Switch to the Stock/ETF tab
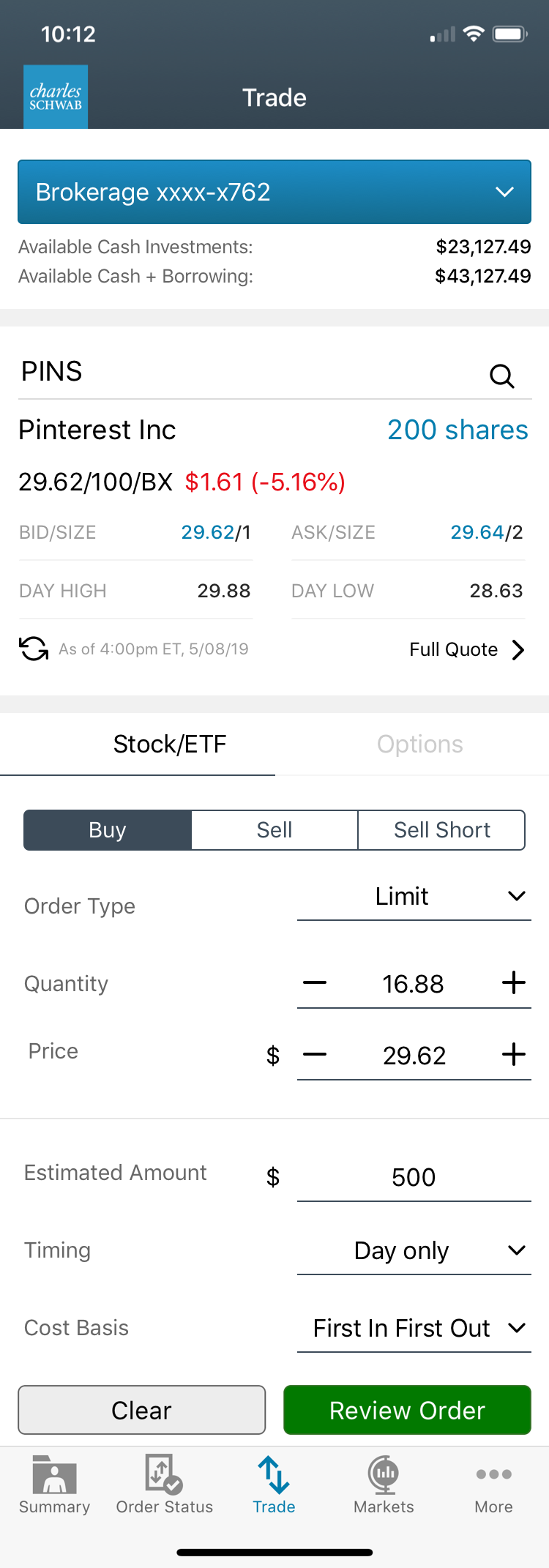This screenshot has height=1568, width=549. pos(170,744)
